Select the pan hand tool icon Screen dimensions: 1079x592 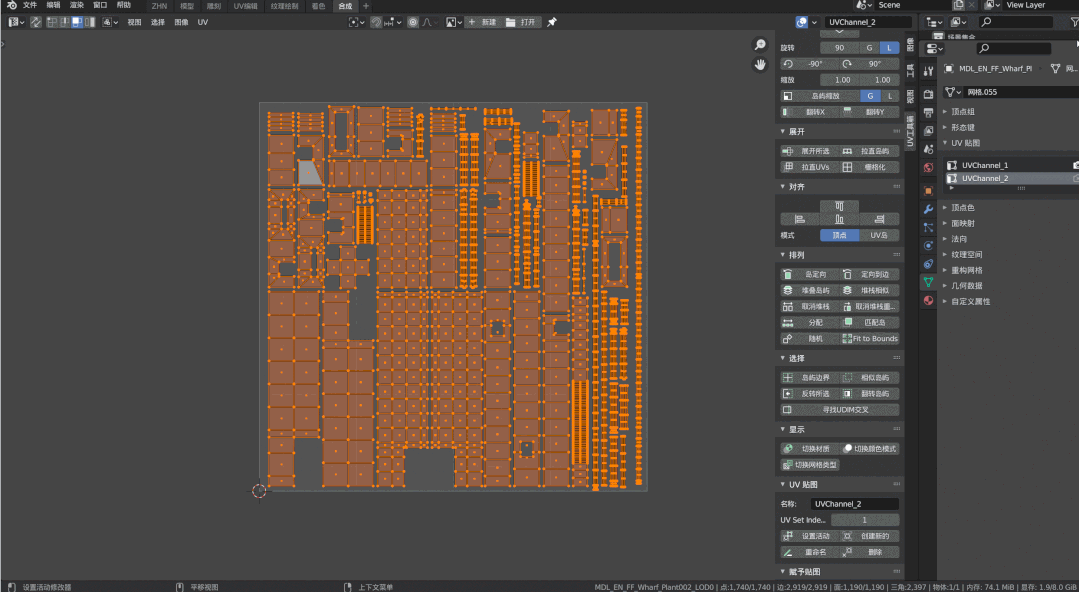pyautogui.click(x=760, y=64)
